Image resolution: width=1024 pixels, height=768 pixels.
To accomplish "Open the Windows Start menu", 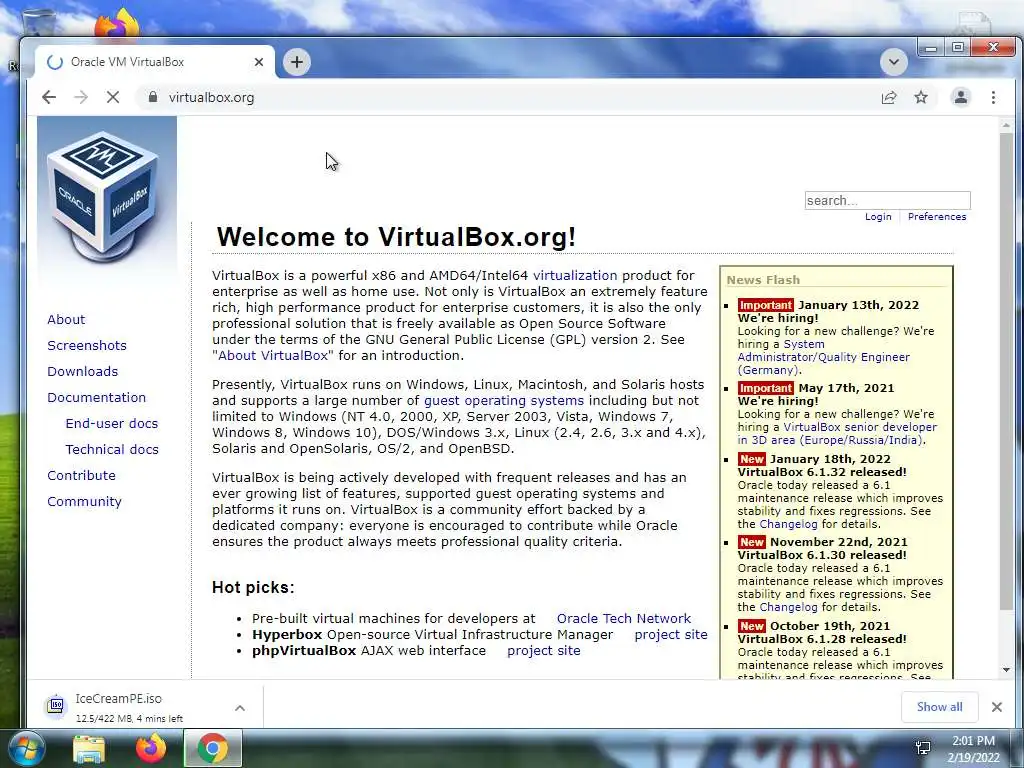I will [x=26, y=749].
